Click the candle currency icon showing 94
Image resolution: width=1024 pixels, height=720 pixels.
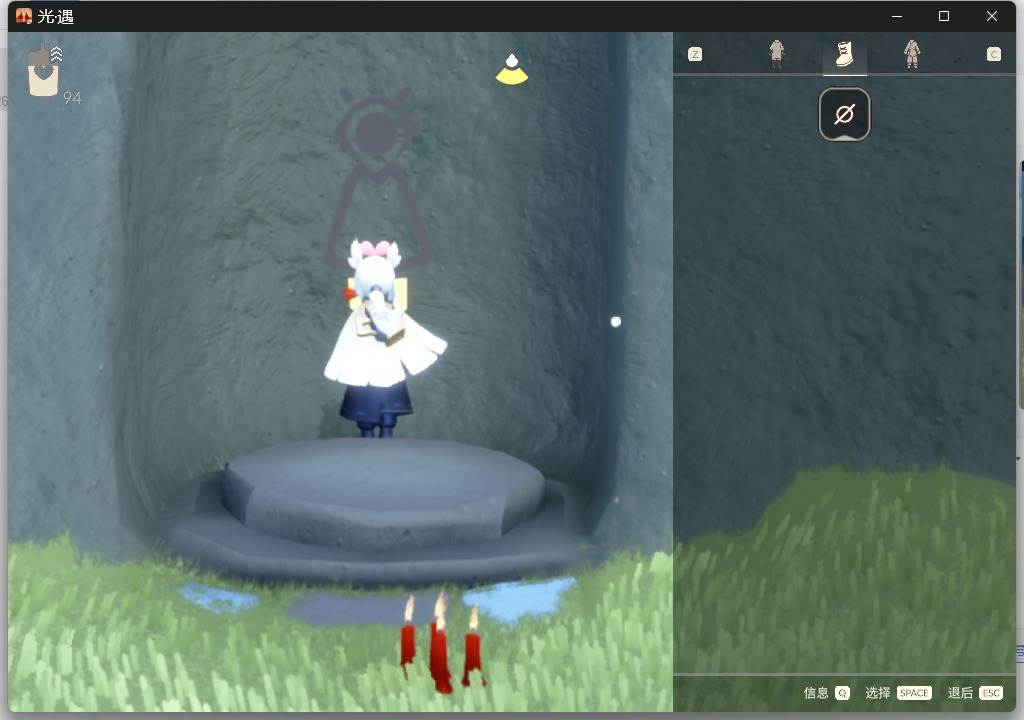click(x=44, y=71)
